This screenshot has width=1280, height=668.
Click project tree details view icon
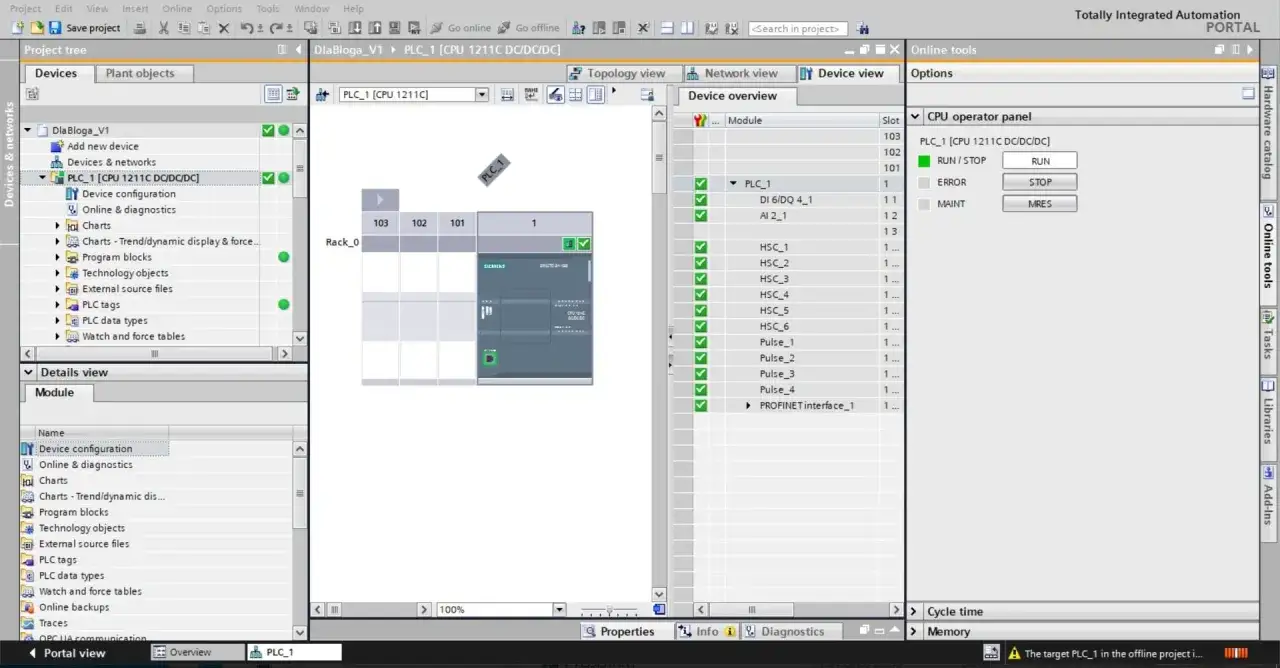273,94
